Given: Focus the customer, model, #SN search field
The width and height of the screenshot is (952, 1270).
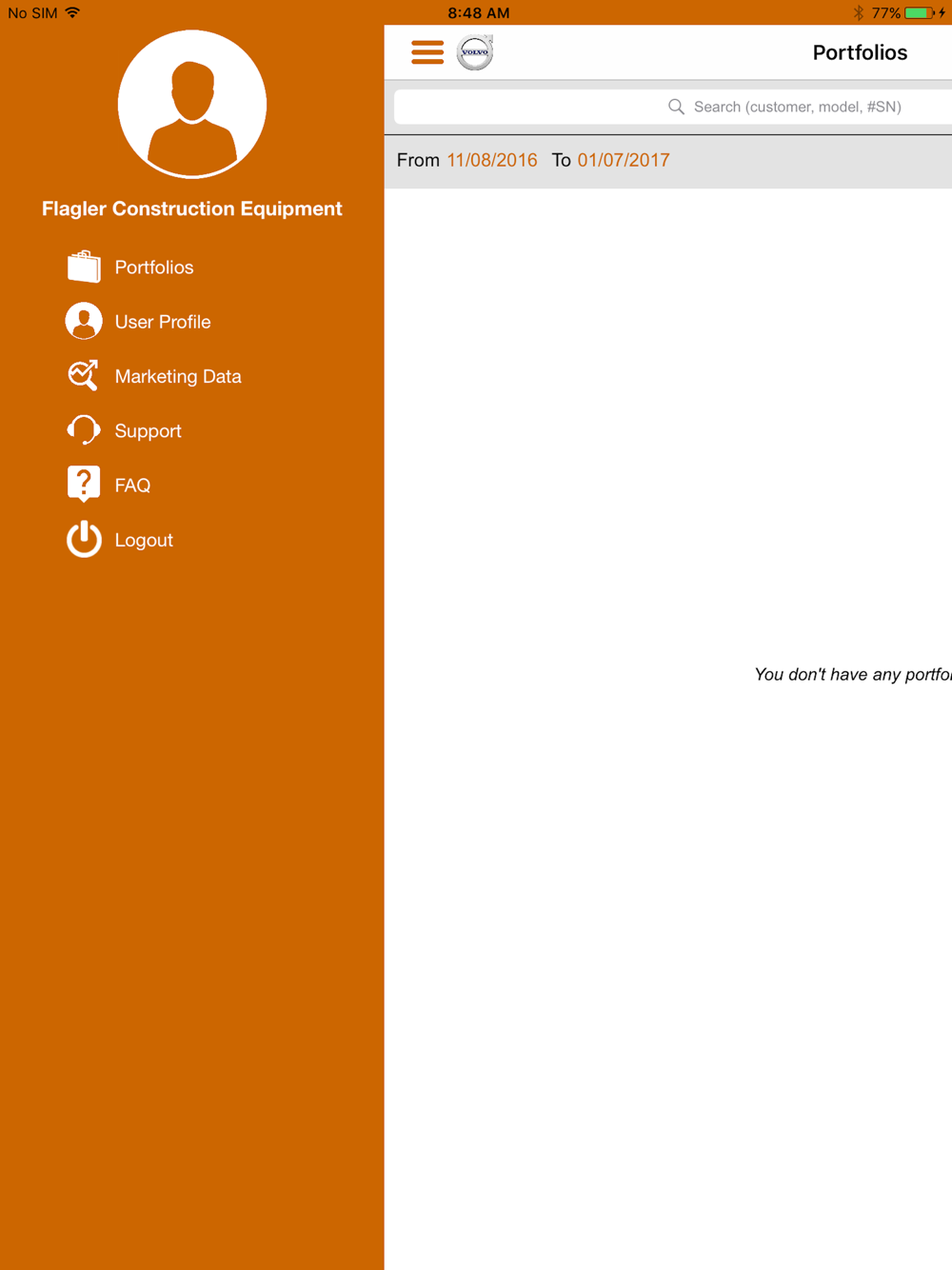Looking at the screenshot, I should (673, 107).
